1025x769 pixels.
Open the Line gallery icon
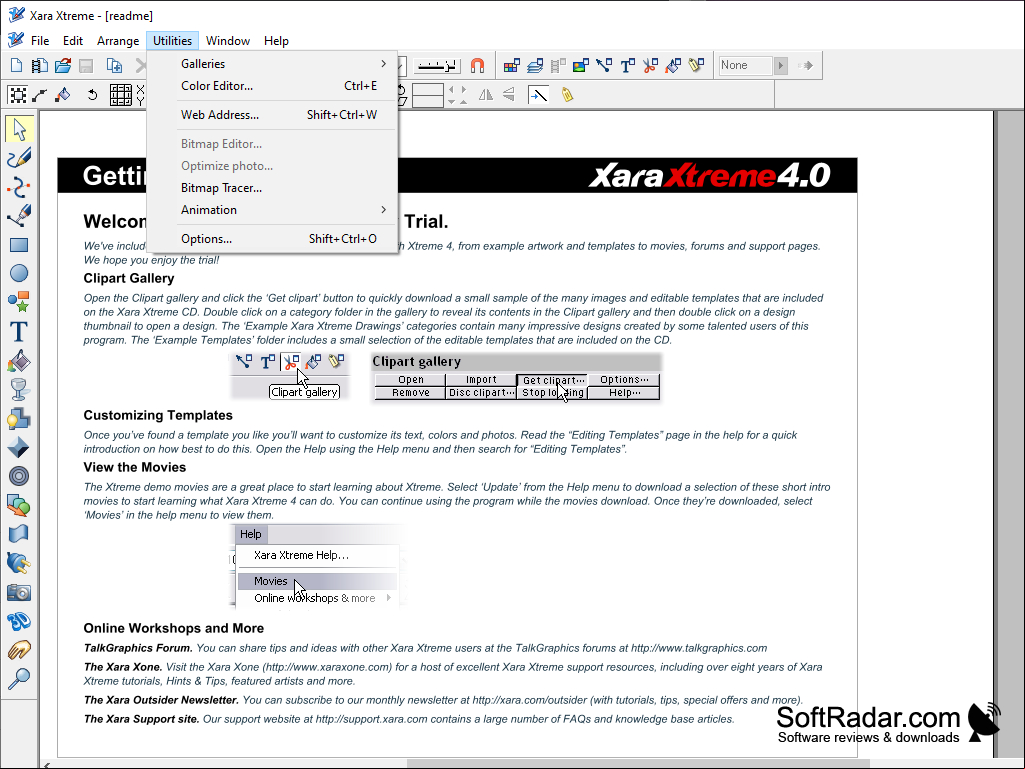[x=604, y=65]
